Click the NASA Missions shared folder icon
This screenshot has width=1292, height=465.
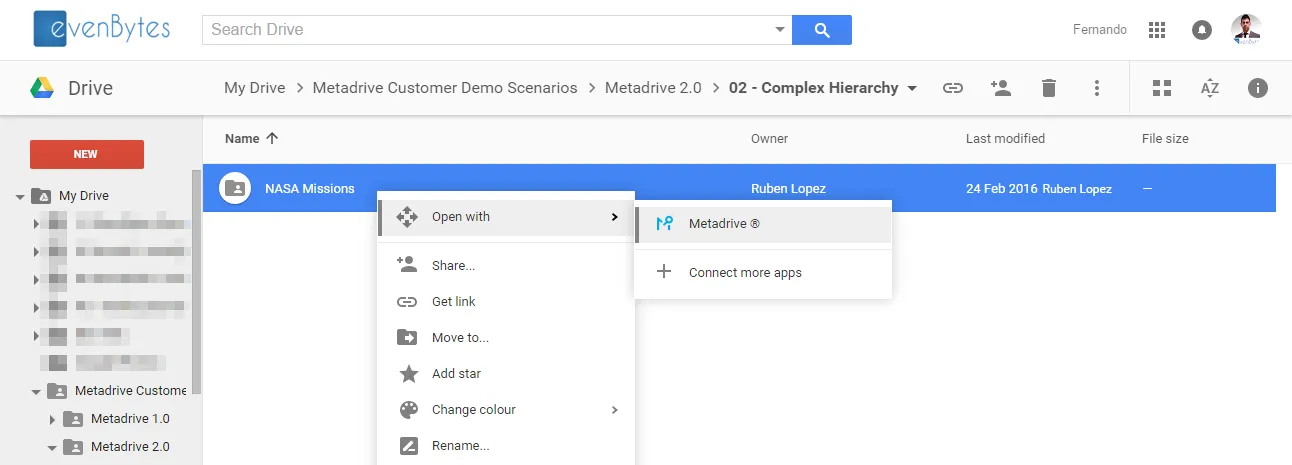(235, 188)
